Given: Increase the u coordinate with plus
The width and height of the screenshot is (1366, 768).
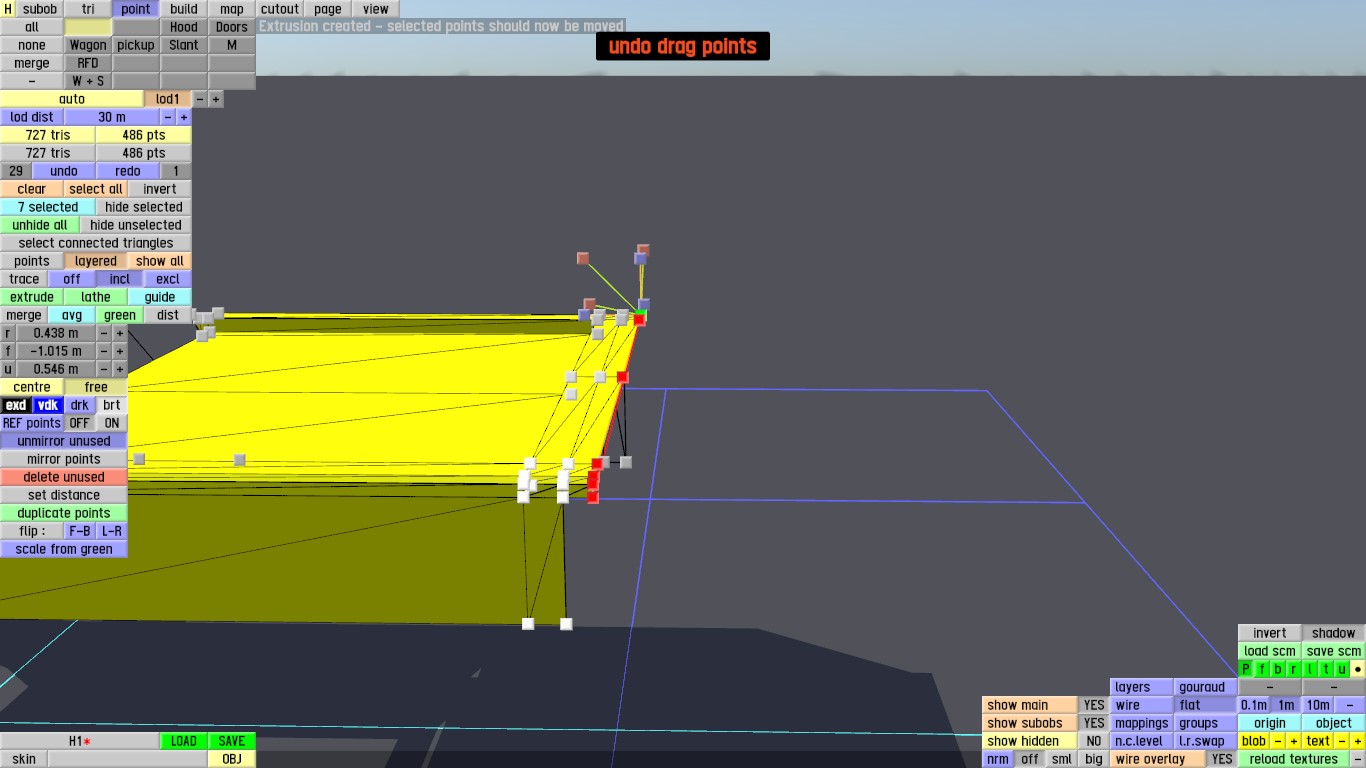Looking at the screenshot, I should tap(120, 369).
